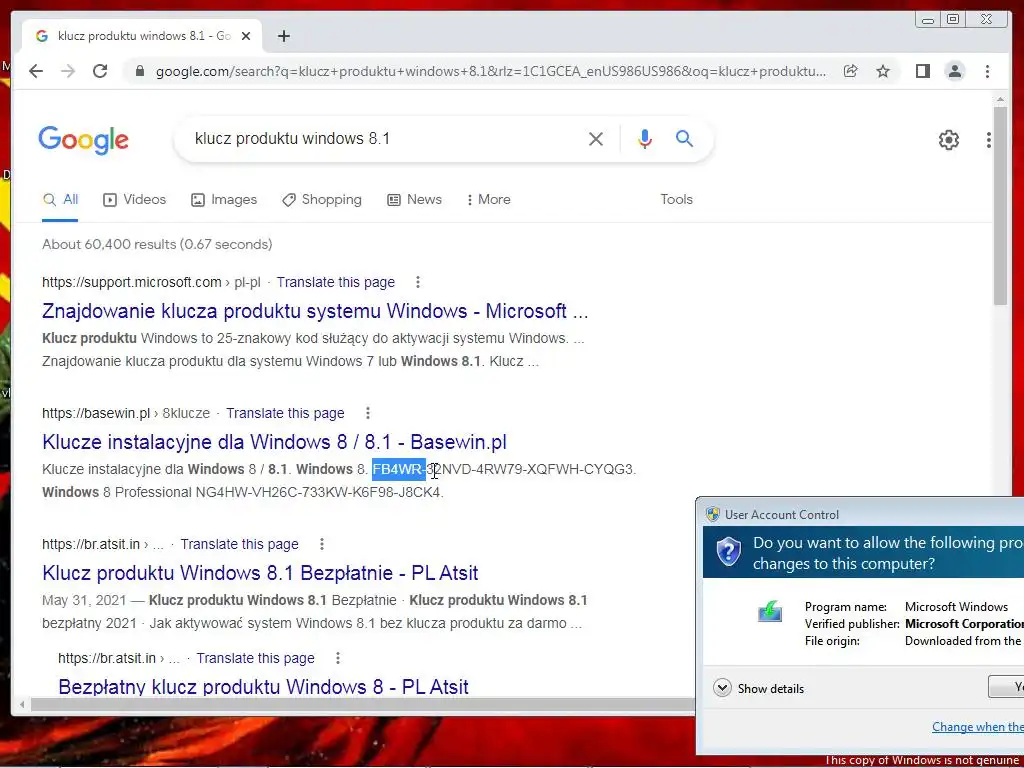Viewport: 1024px width, 768px height.
Task: Switch to Videos results tab
Action: point(134,200)
